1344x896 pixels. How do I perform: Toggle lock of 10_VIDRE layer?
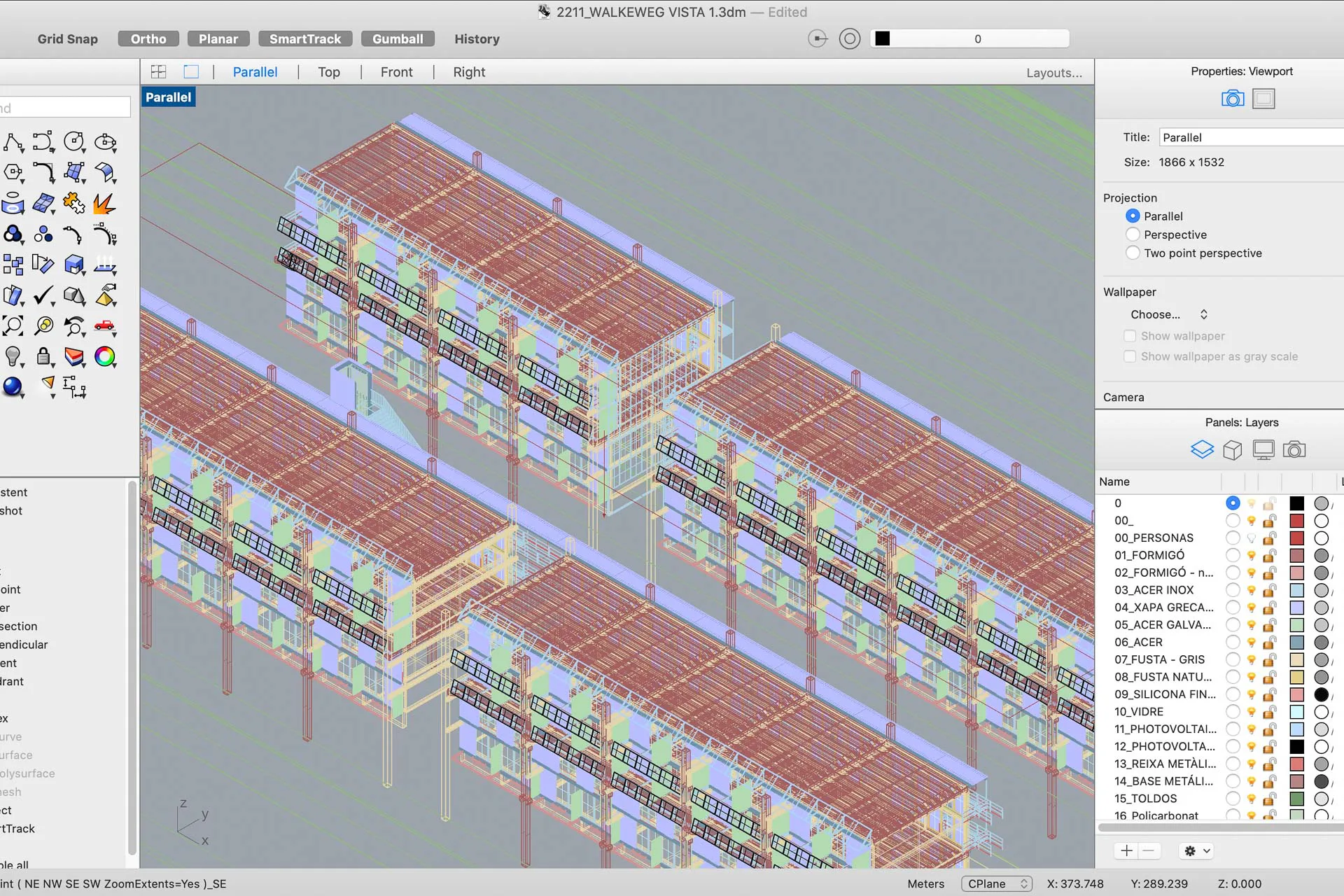1269,711
